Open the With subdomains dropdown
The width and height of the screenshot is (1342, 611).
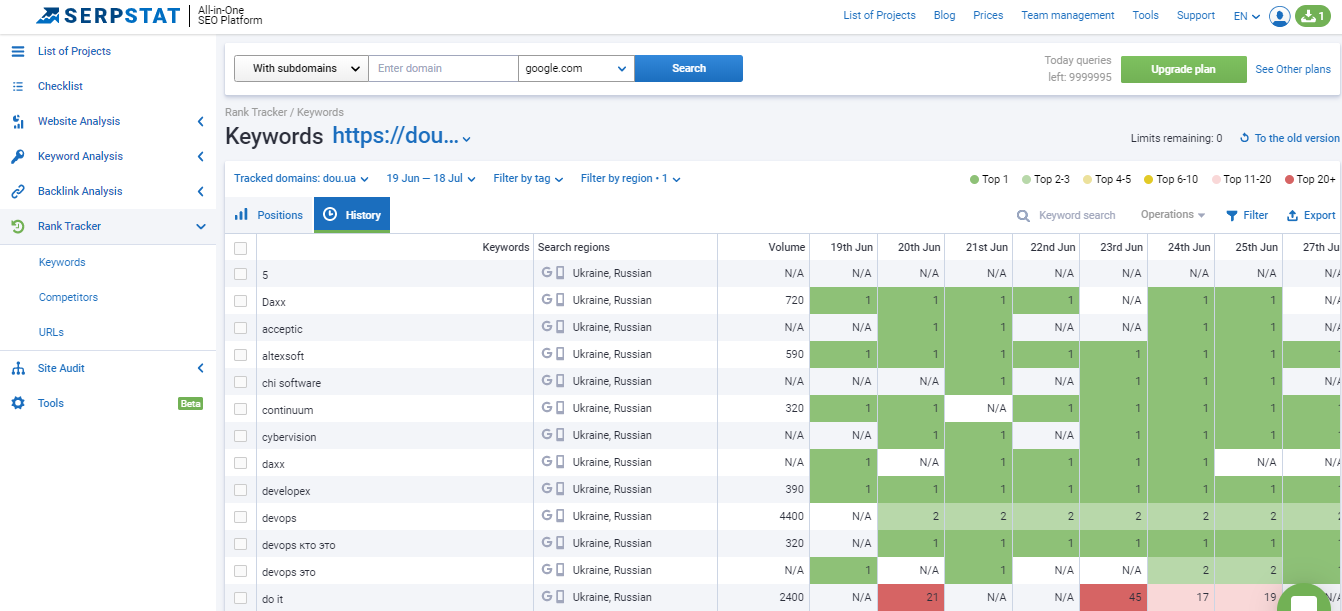(301, 68)
